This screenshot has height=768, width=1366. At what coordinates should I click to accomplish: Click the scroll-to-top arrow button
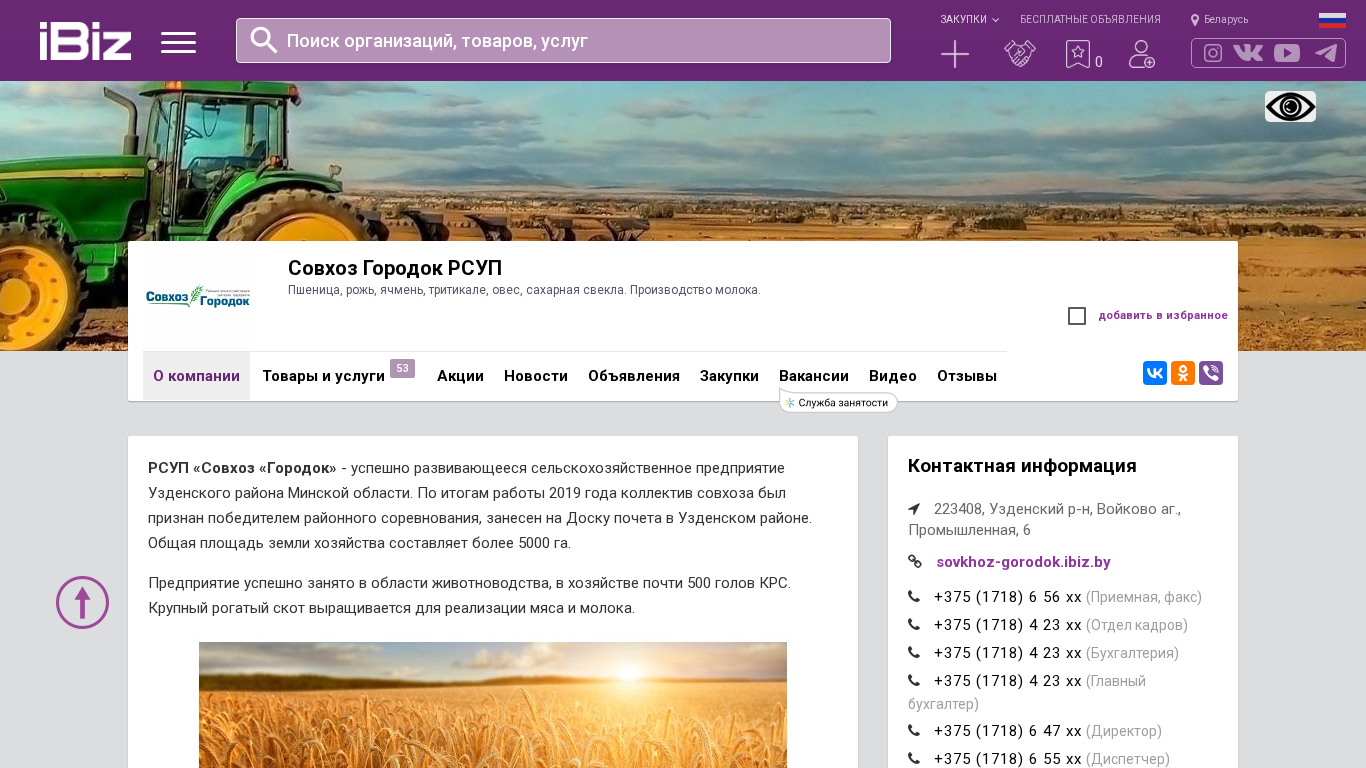82,602
